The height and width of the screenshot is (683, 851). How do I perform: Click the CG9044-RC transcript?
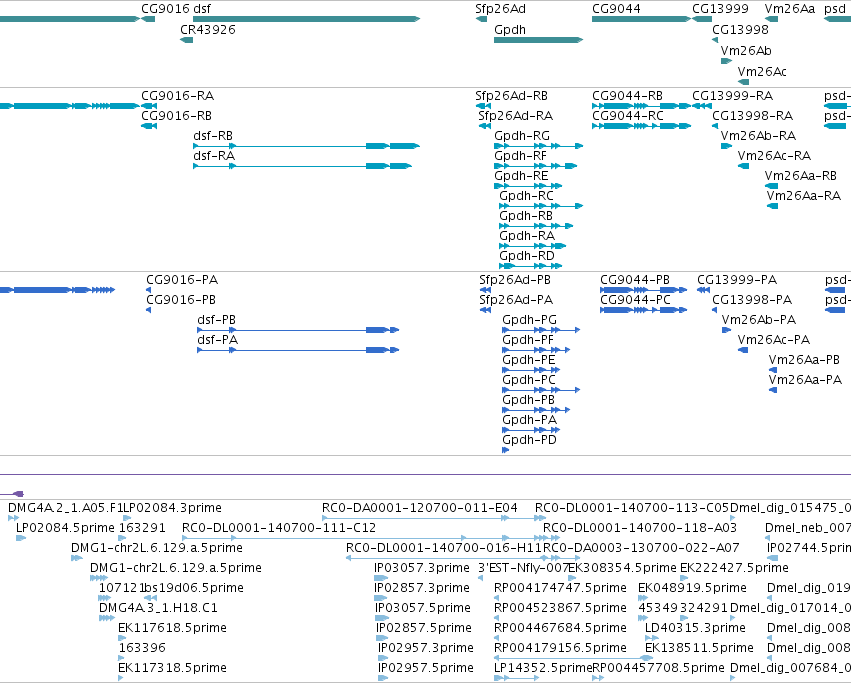point(642,126)
